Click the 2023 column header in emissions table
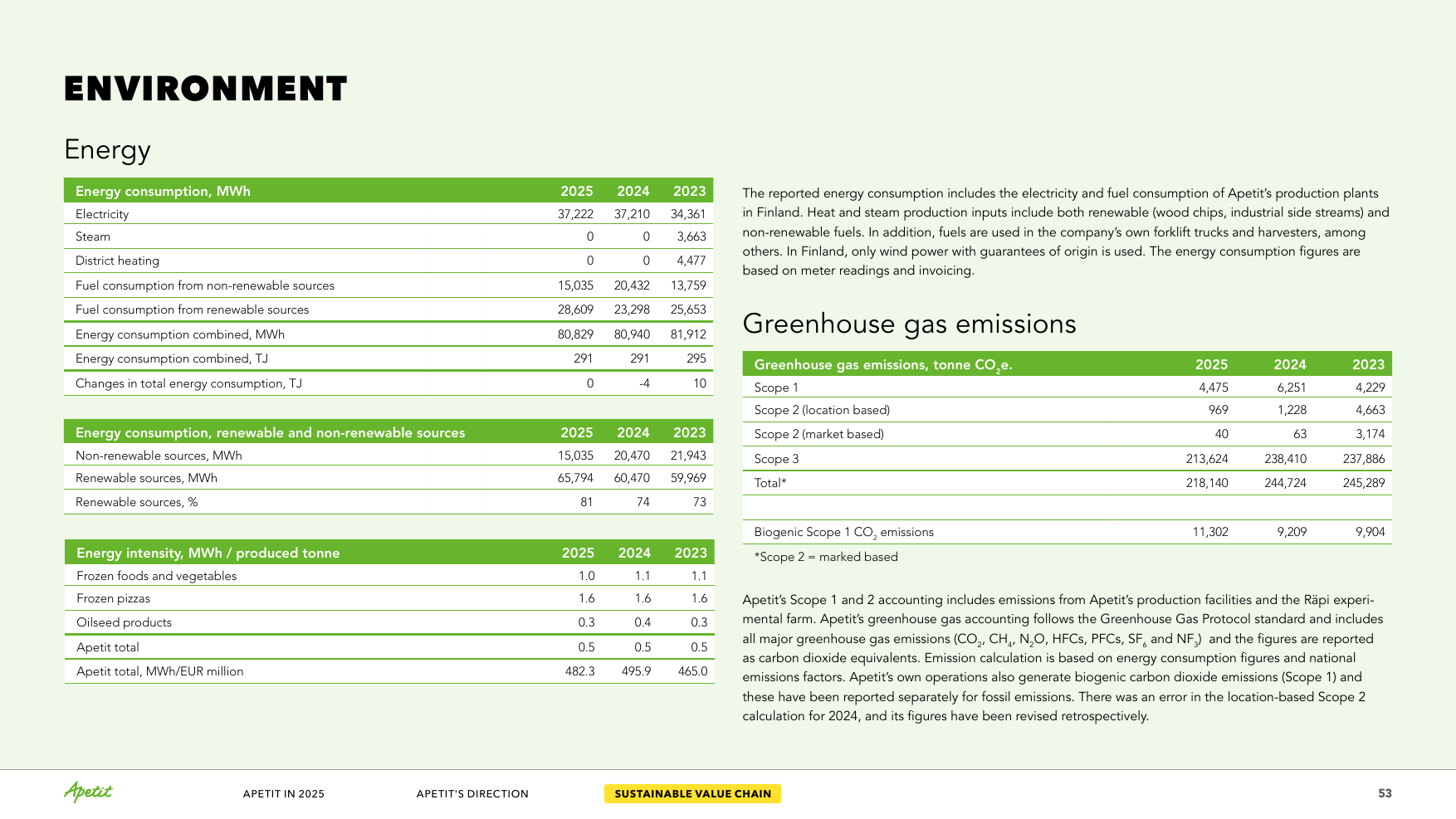Viewport: 1456px width, 819px height. point(1368,364)
